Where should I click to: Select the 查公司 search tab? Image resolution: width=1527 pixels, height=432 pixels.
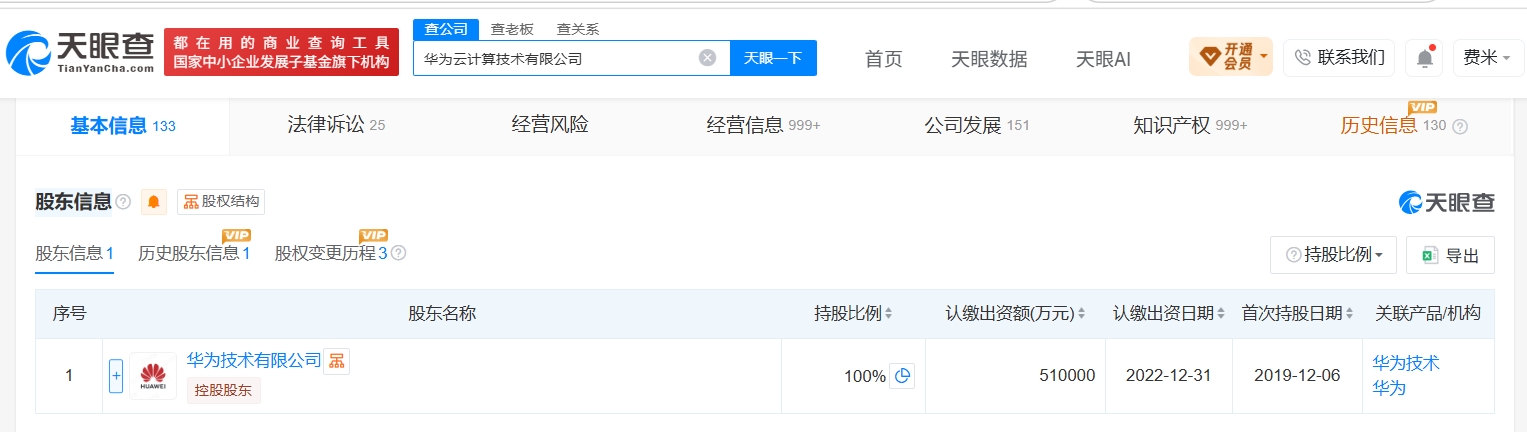point(446,29)
